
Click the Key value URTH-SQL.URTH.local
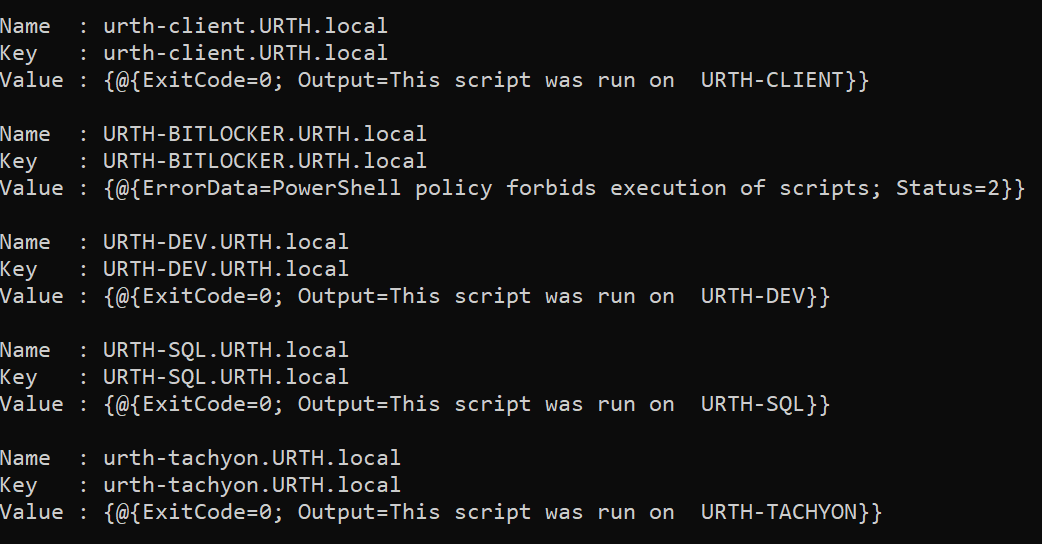pos(226,377)
